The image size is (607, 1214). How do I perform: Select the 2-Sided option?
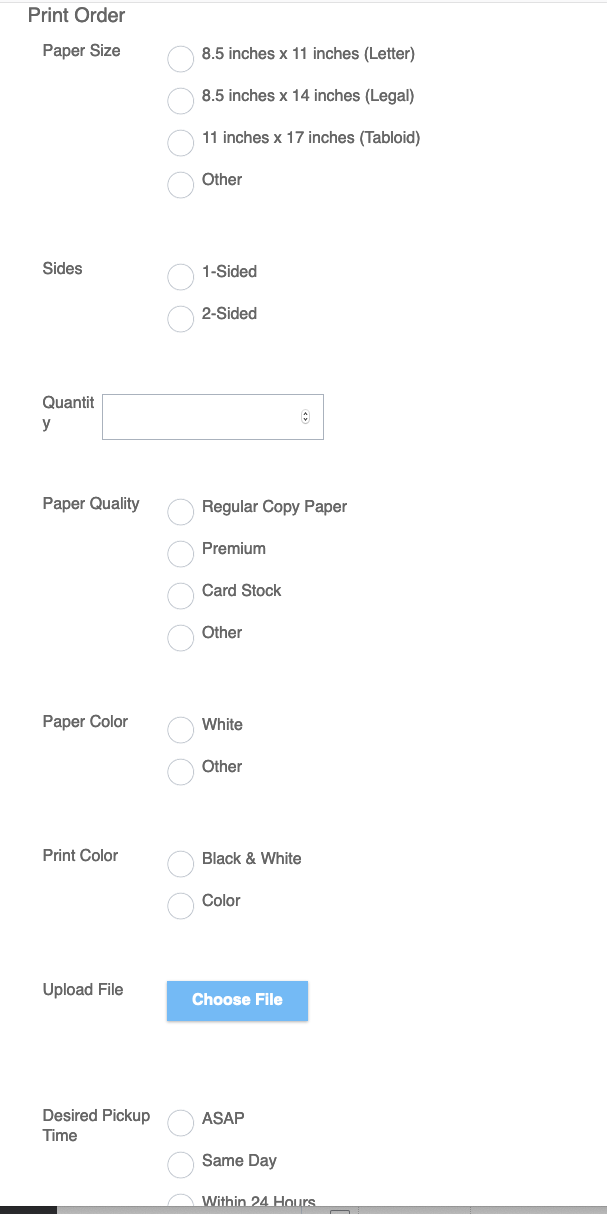point(180,319)
